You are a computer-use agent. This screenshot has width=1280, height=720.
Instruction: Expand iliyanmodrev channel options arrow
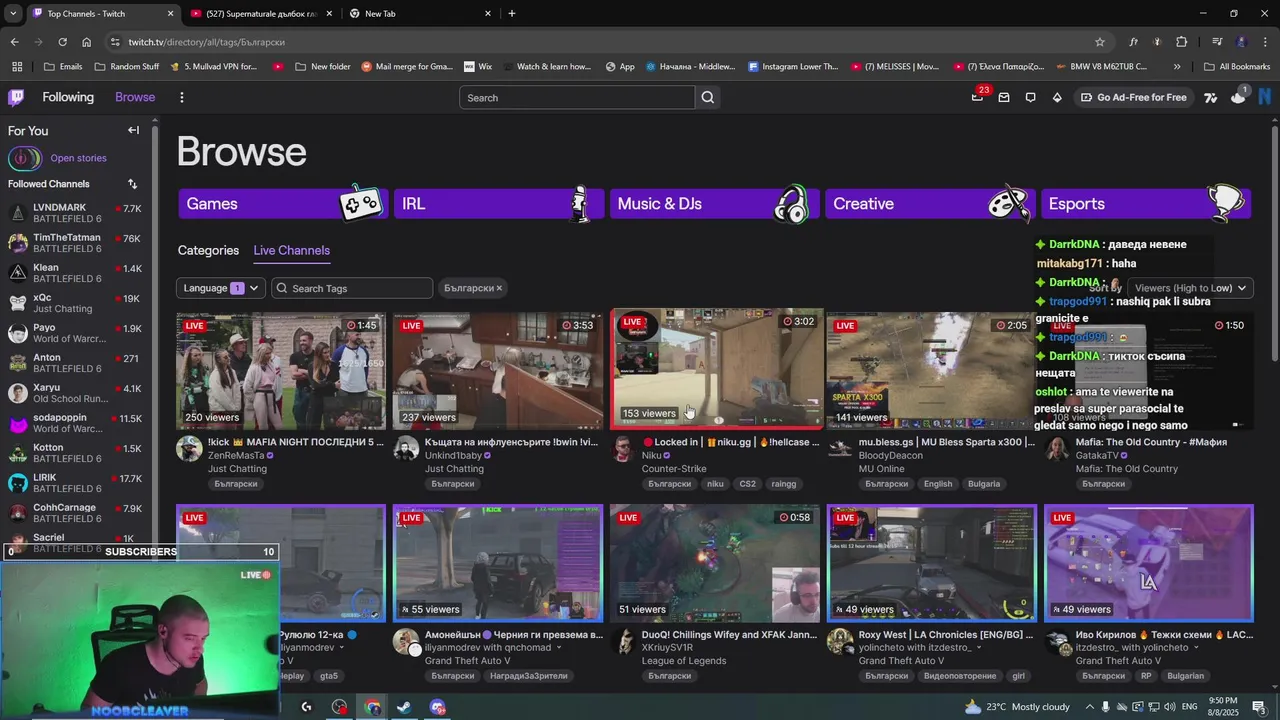pos(341,647)
